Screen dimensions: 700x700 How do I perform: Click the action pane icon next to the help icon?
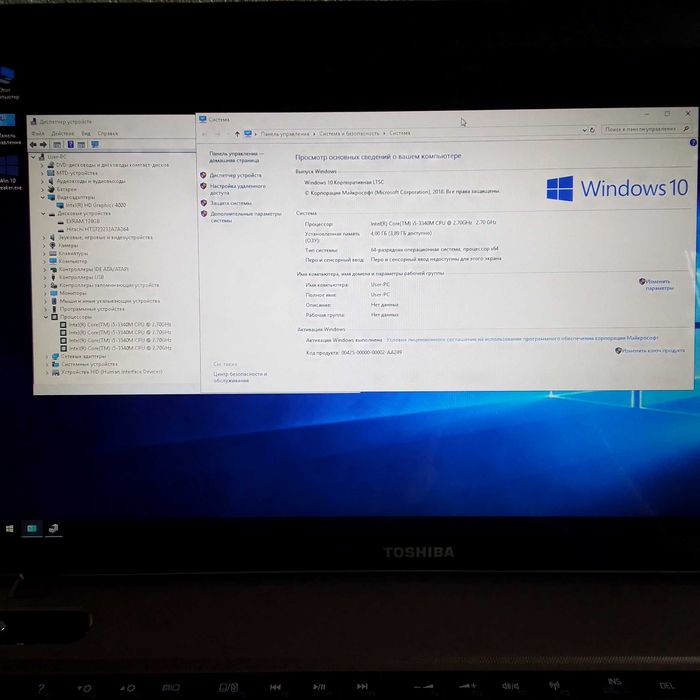pos(81,145)
